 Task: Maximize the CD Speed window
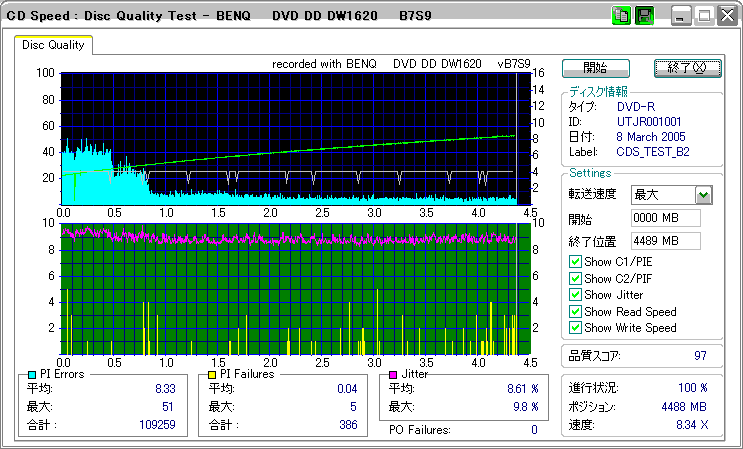(x=704, y=15)
